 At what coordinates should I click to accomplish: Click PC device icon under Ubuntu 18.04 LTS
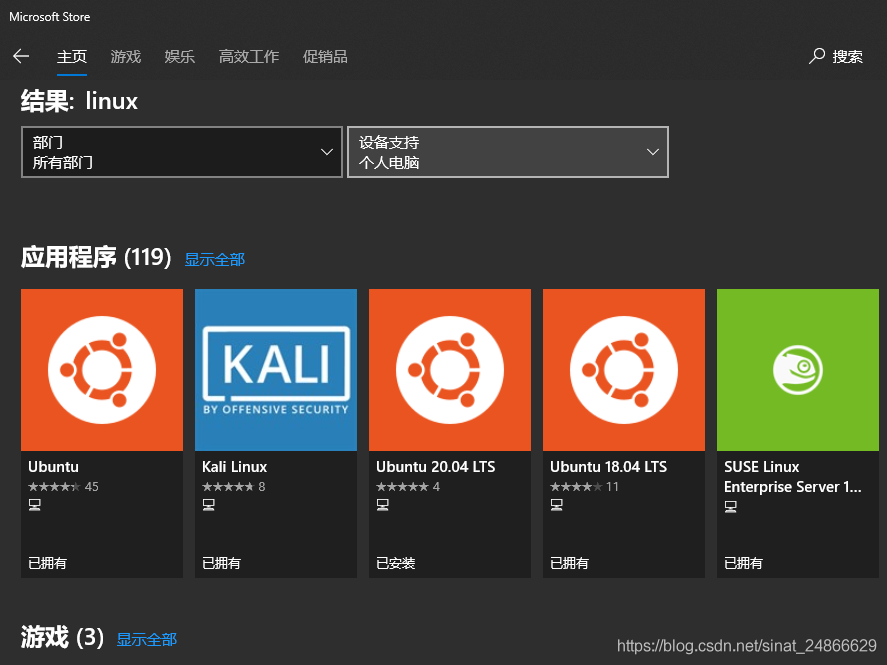tap(557, 504)
